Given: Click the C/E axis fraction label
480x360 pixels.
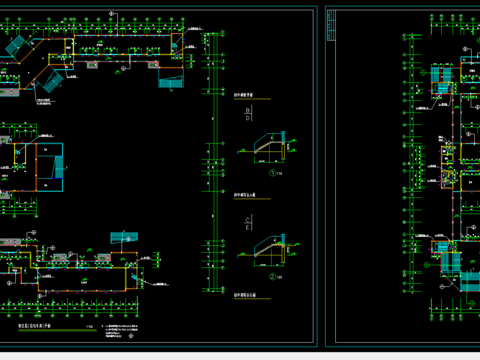Looking at the screenshot, I should coord(248,223).
